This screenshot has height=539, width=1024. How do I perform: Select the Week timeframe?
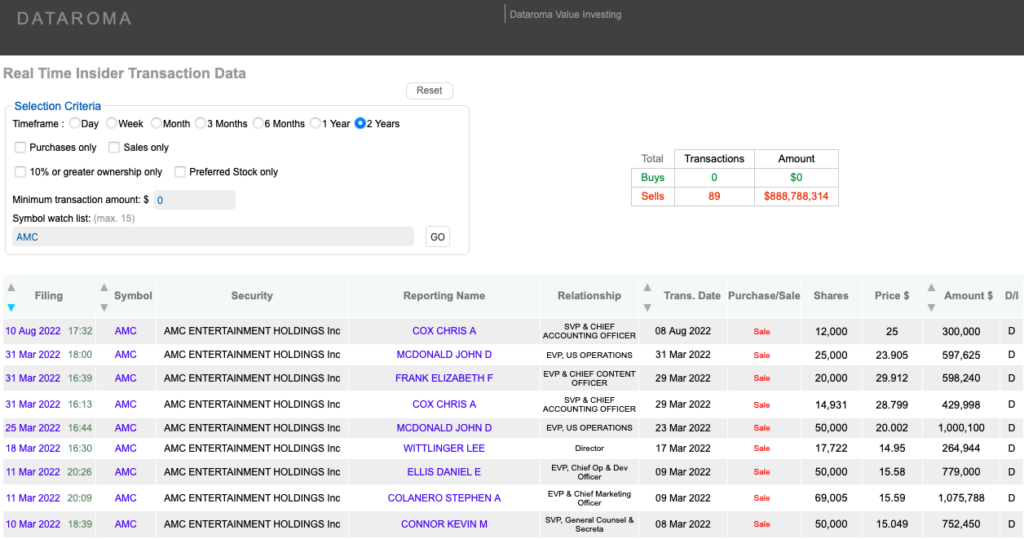112,123
